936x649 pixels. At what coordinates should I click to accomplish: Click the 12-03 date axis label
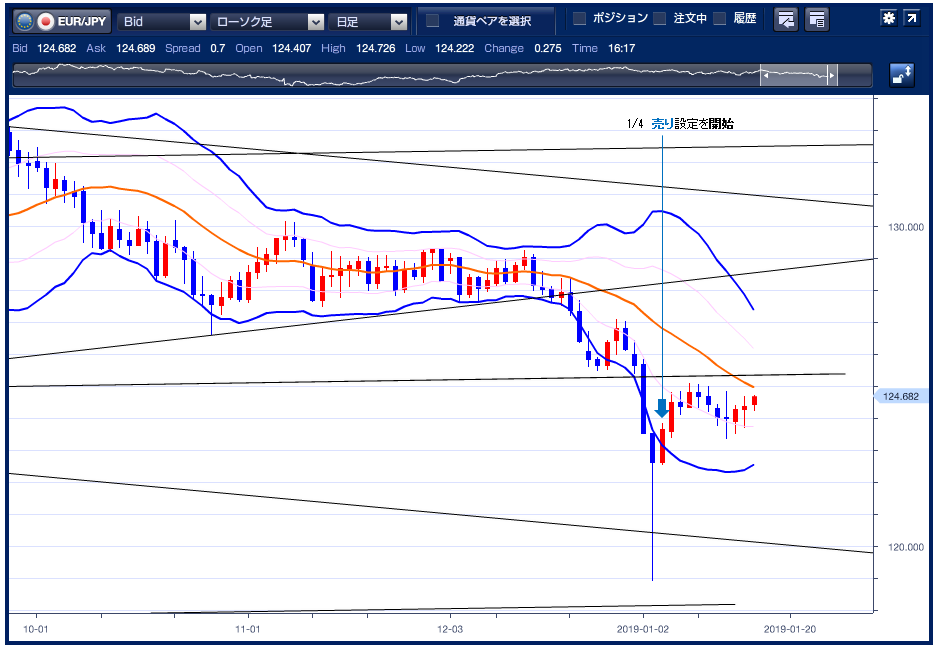pyautogui.click(x=449, y=629)
